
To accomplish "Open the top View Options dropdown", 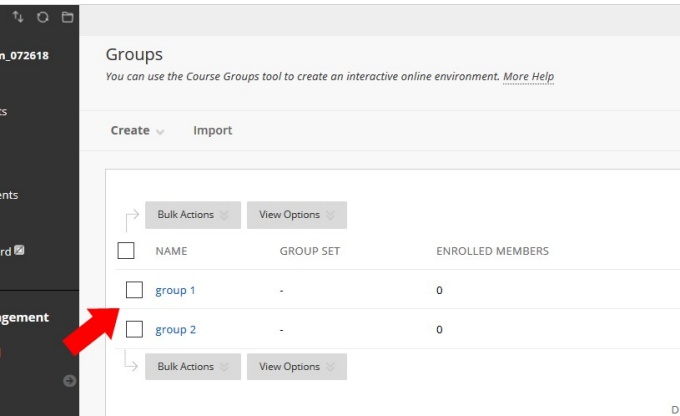I will [296, 215].
